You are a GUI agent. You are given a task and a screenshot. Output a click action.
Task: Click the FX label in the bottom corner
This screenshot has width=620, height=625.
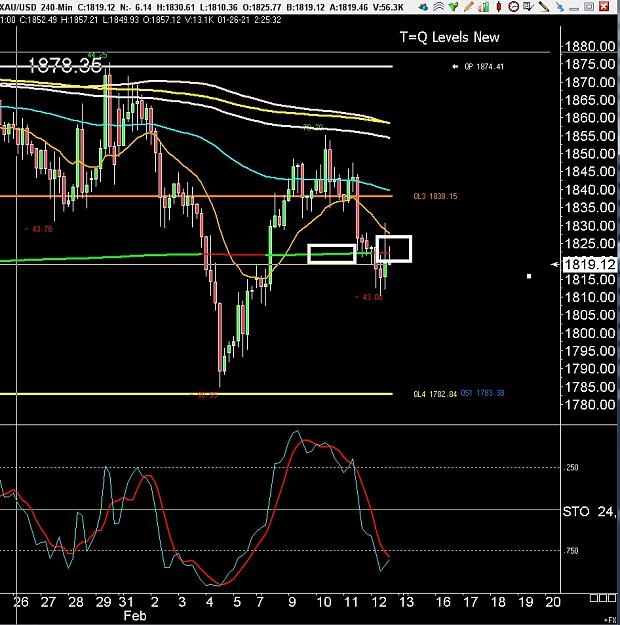[611, 620]
